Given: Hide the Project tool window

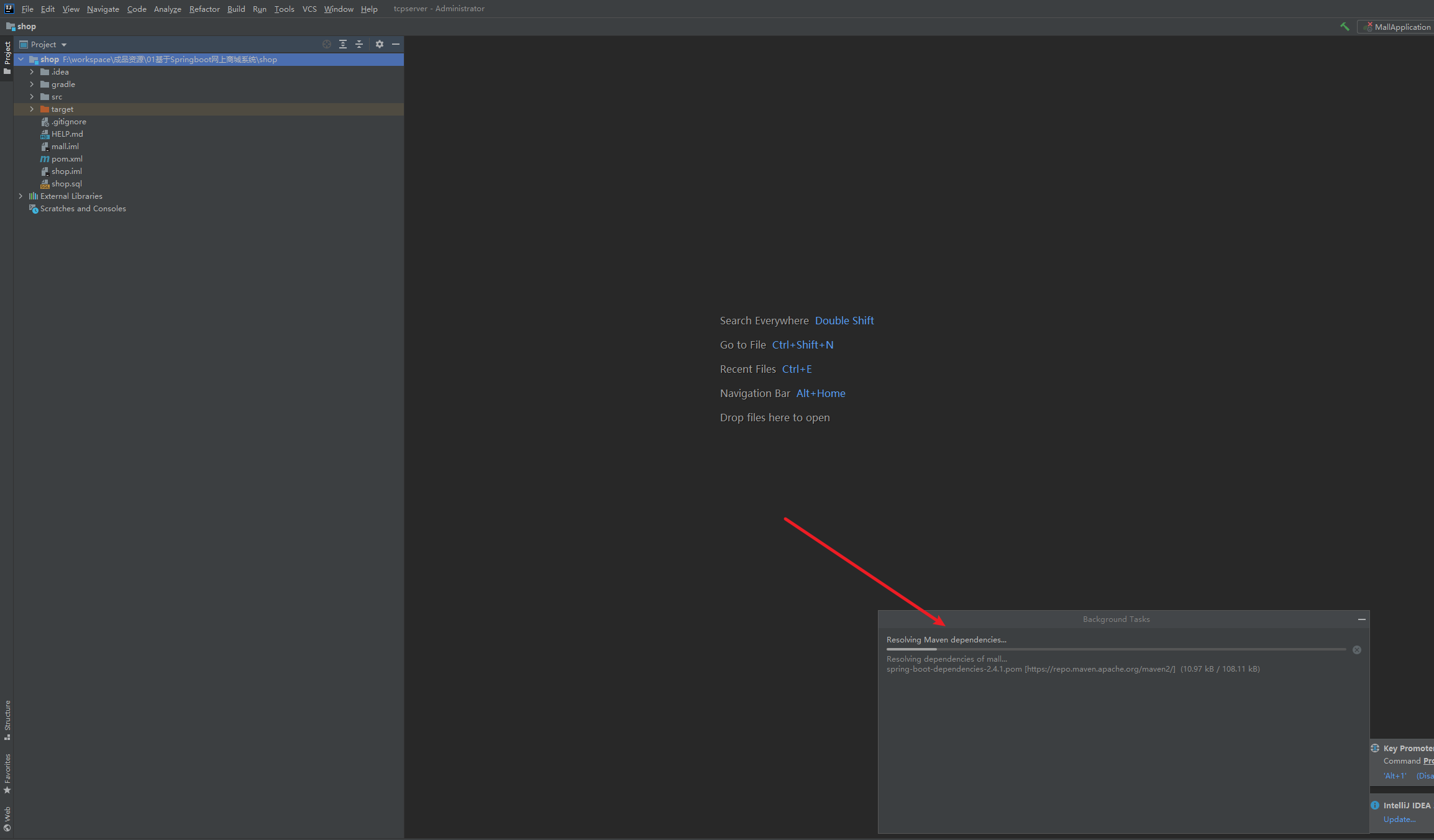Looking at the screenshot, I should click(396, 44).
